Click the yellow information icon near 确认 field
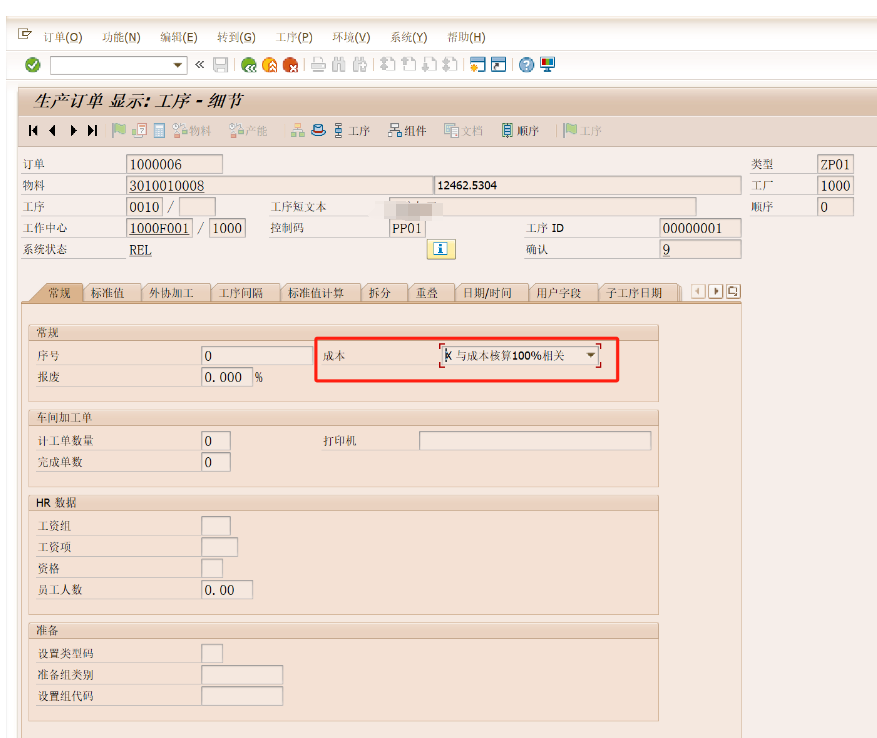This screenshot has width=877, height=738. point(440,249)
